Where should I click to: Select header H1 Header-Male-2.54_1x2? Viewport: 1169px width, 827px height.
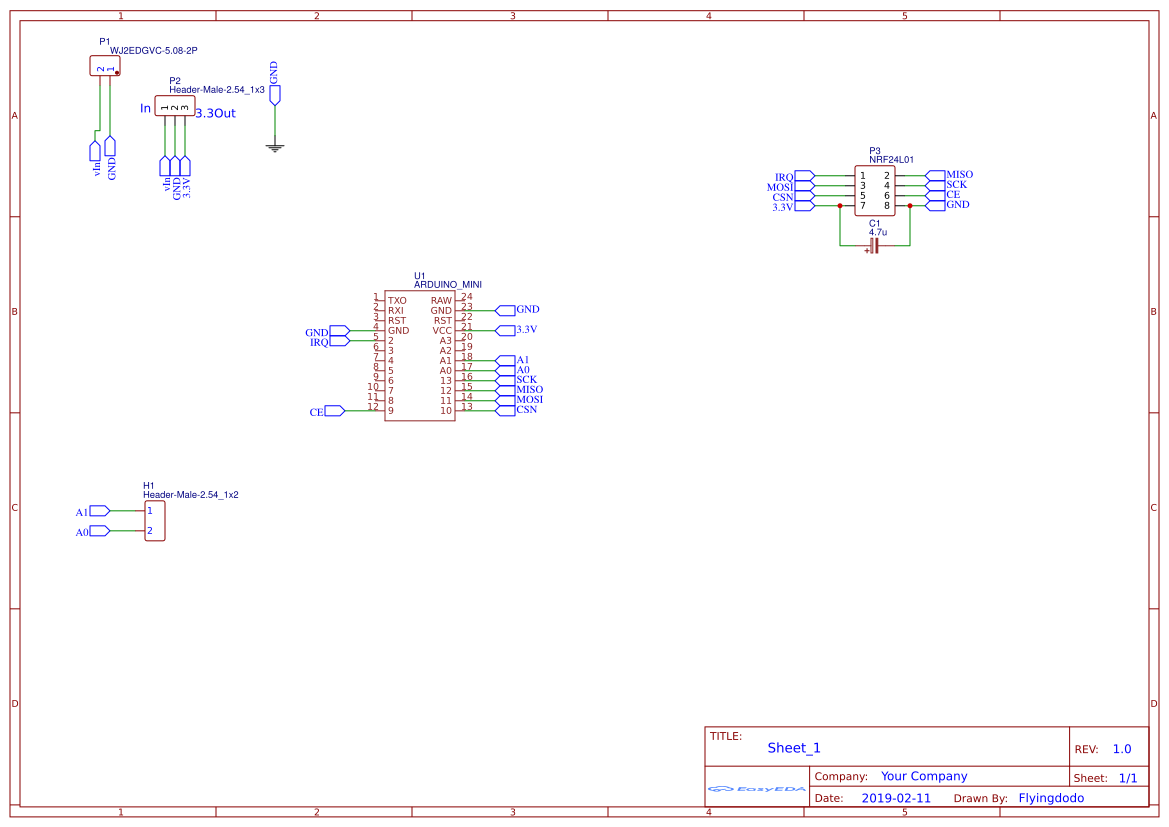click(x=155, y=520)
